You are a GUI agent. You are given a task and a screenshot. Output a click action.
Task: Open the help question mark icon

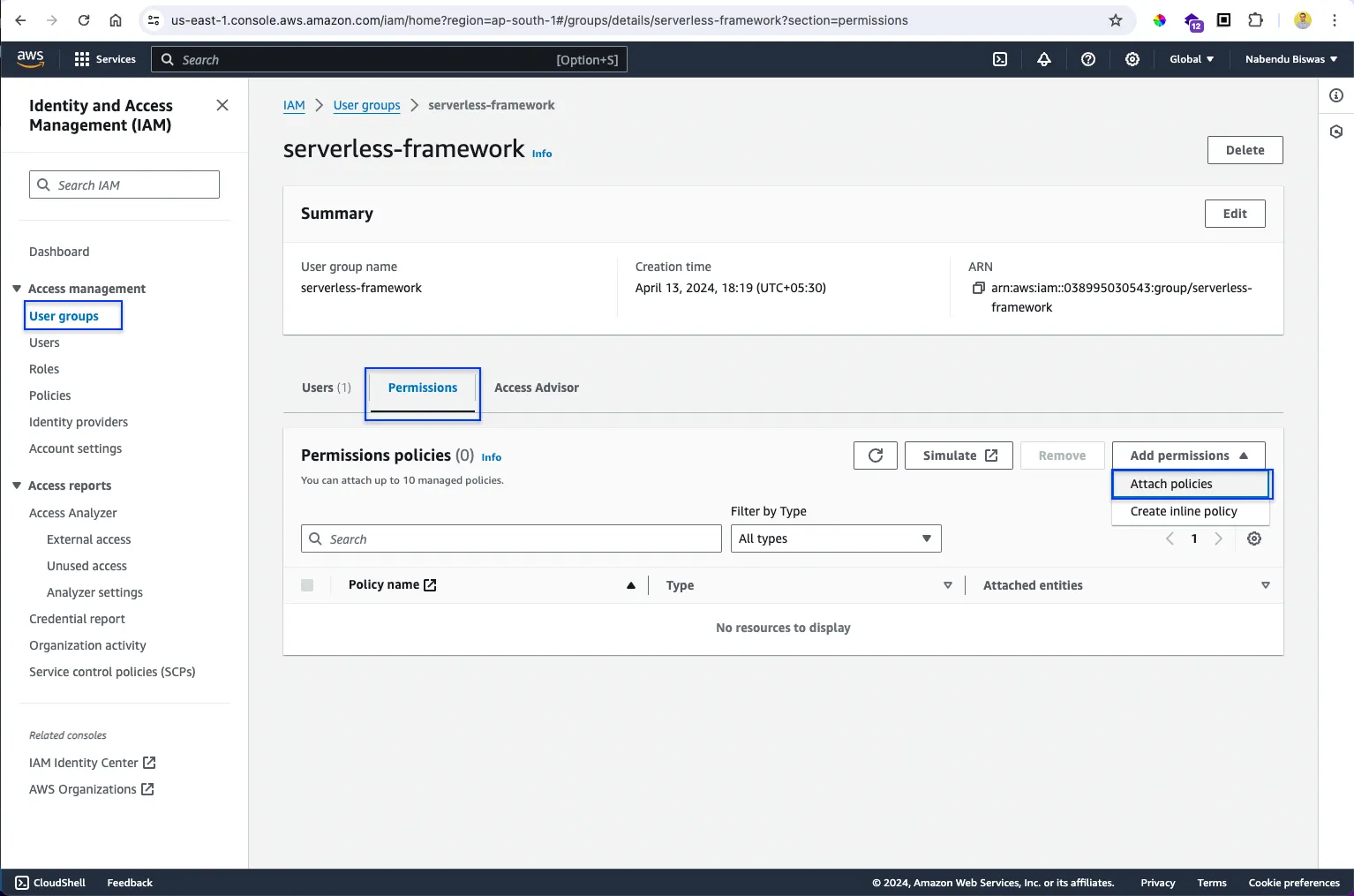point(1088,59)
